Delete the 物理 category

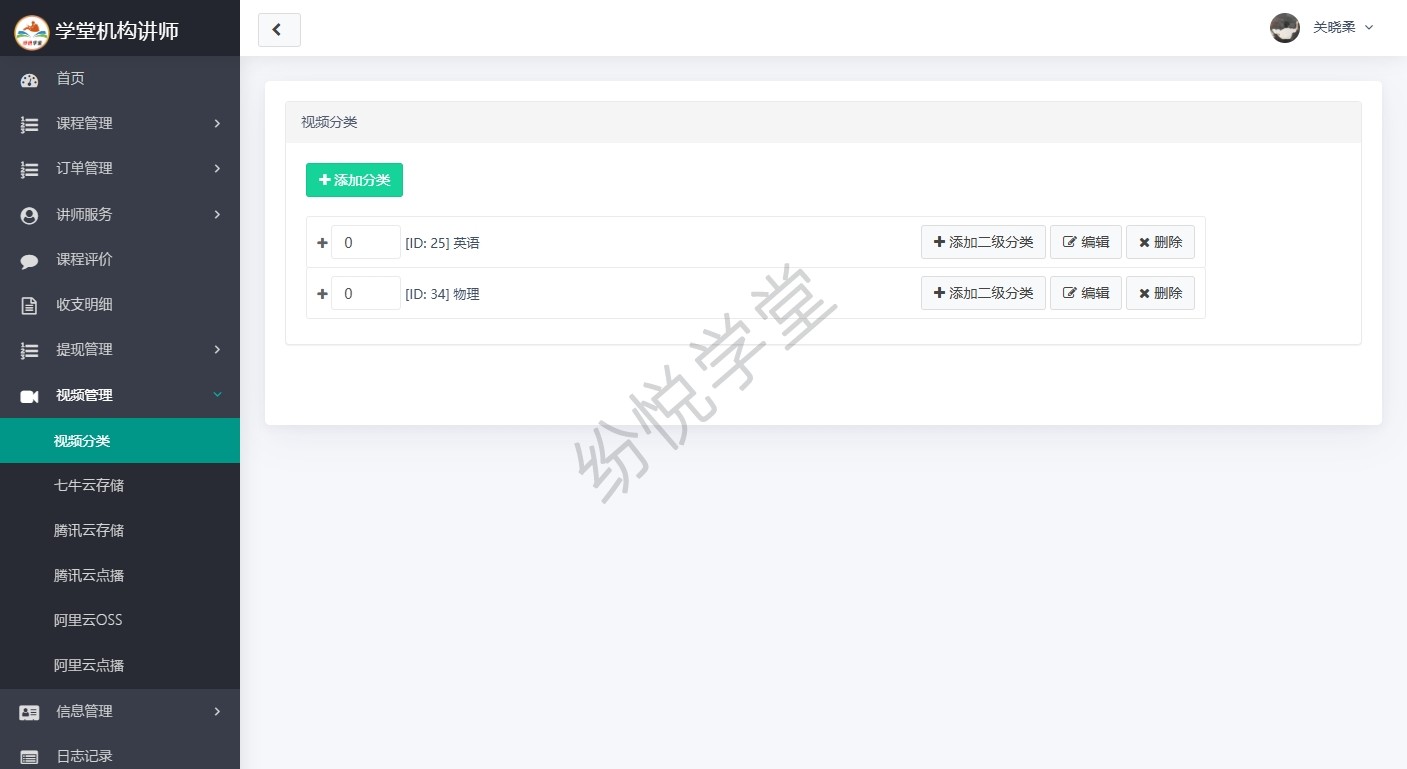click(1160, 293)
